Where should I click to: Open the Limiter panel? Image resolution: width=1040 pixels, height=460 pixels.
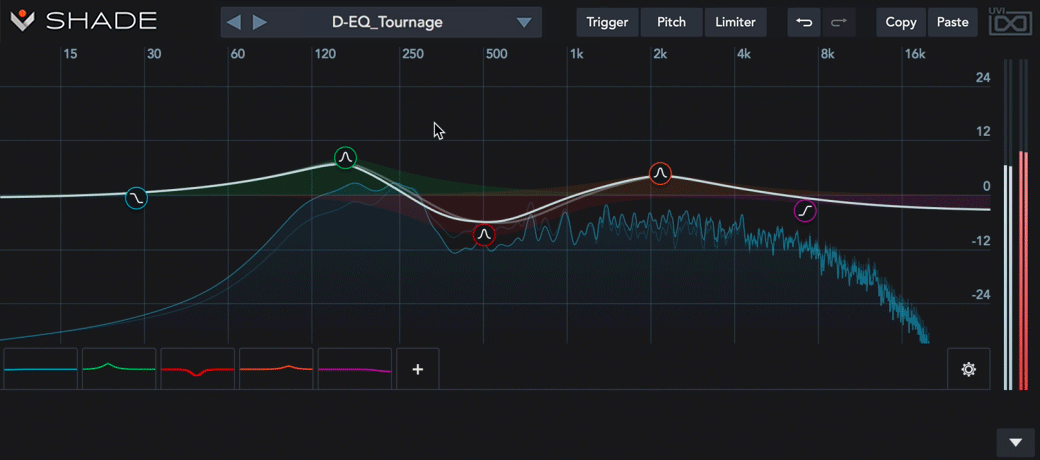tap(735, 22)
